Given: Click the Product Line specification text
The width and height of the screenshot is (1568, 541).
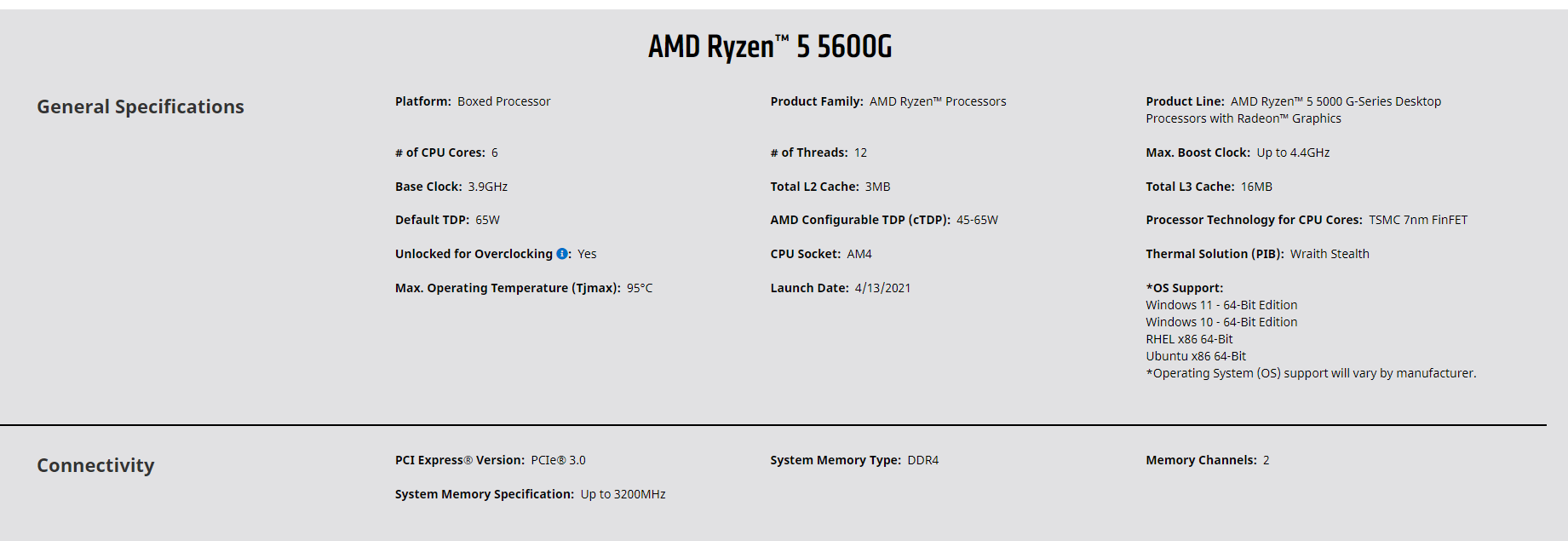Looking at the screenshot, I should point(1293,110).
